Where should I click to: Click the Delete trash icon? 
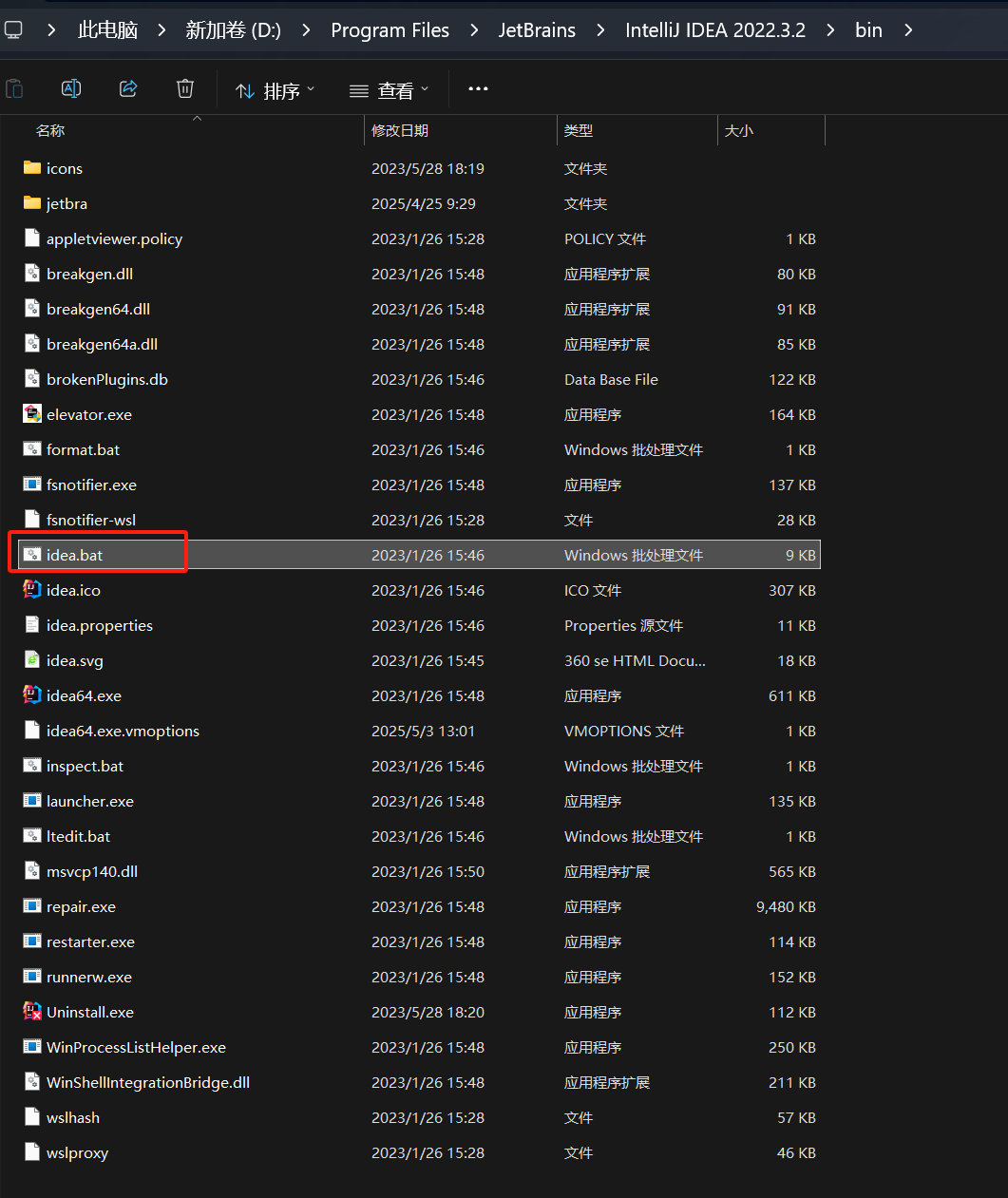tap(185, 89)
